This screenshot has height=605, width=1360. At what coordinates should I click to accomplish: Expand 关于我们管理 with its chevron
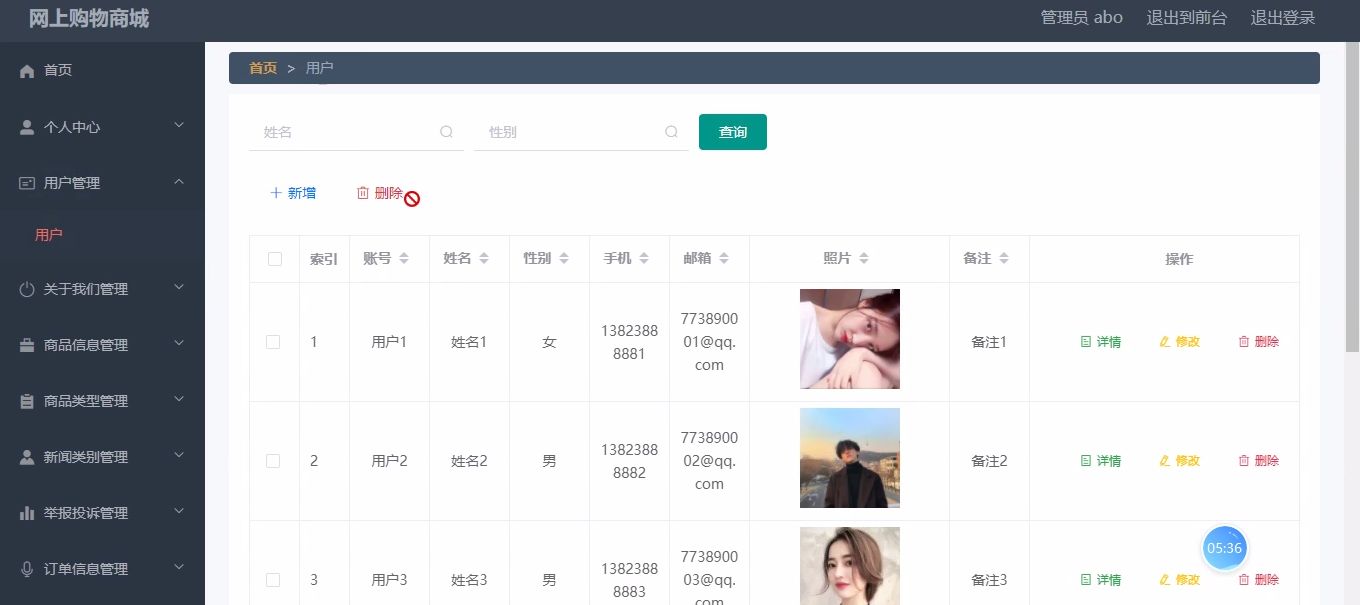179,288
